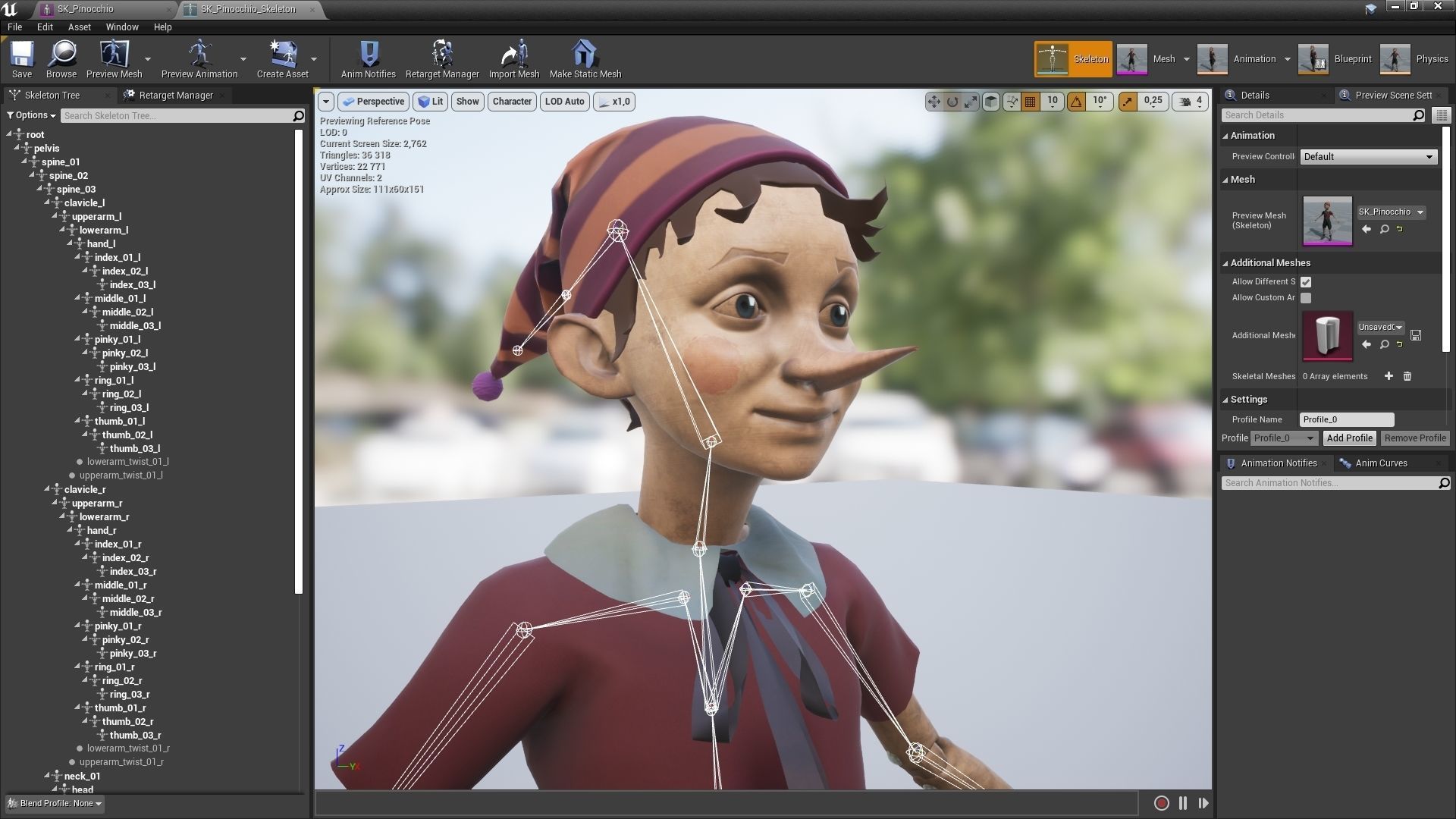Empty the Skeletal Meshes array with trash icon
This screenshot has width=1456, height=819.
1407,376
